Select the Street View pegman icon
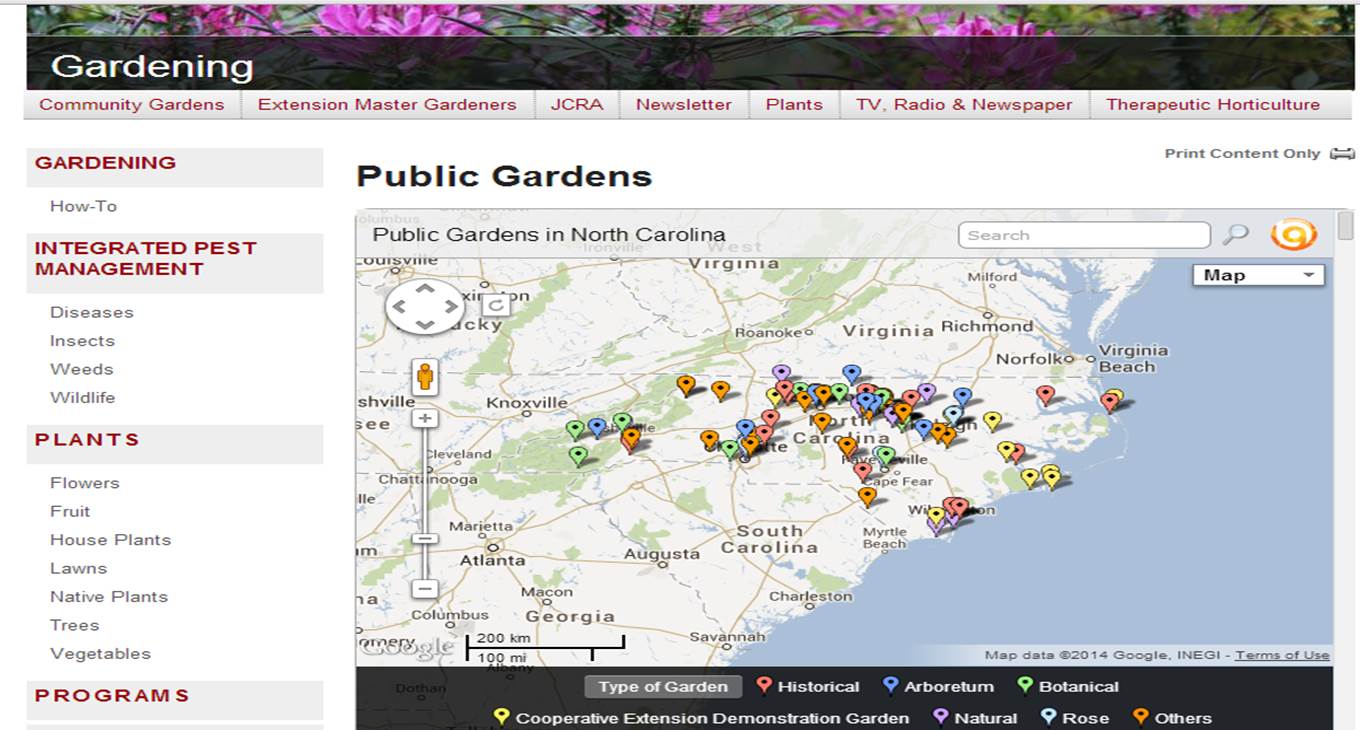The width and height of the screenshot is (1360, 730). click(x=425, y=378)
